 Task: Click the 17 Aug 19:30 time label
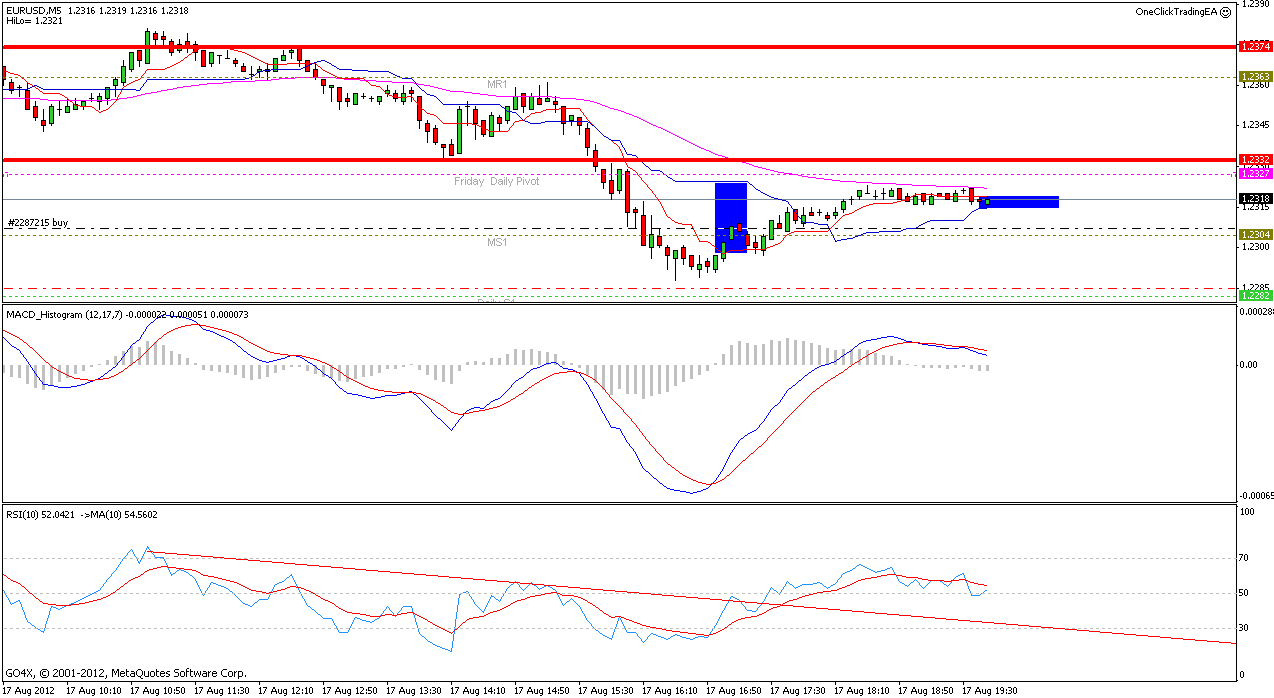[x=989, y=690]
